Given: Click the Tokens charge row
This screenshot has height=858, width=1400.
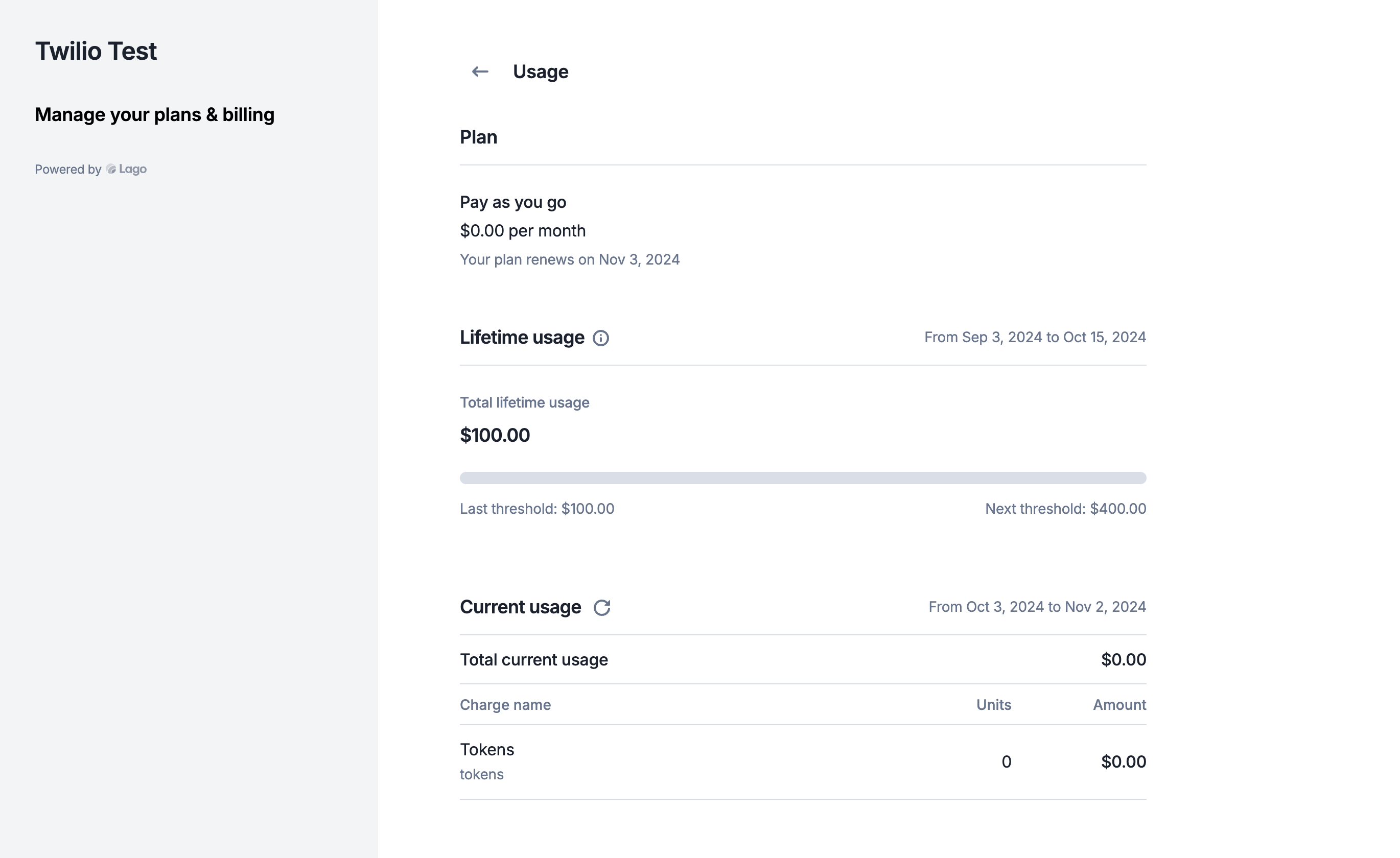Looking at the screenshot, I should (x=487, y=750).
